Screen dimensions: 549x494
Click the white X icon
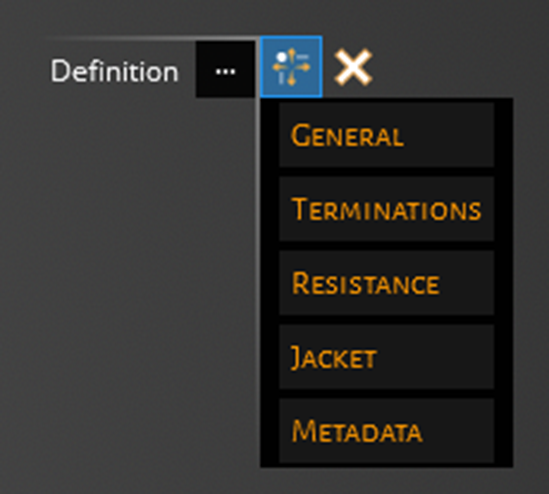[353, 67]
